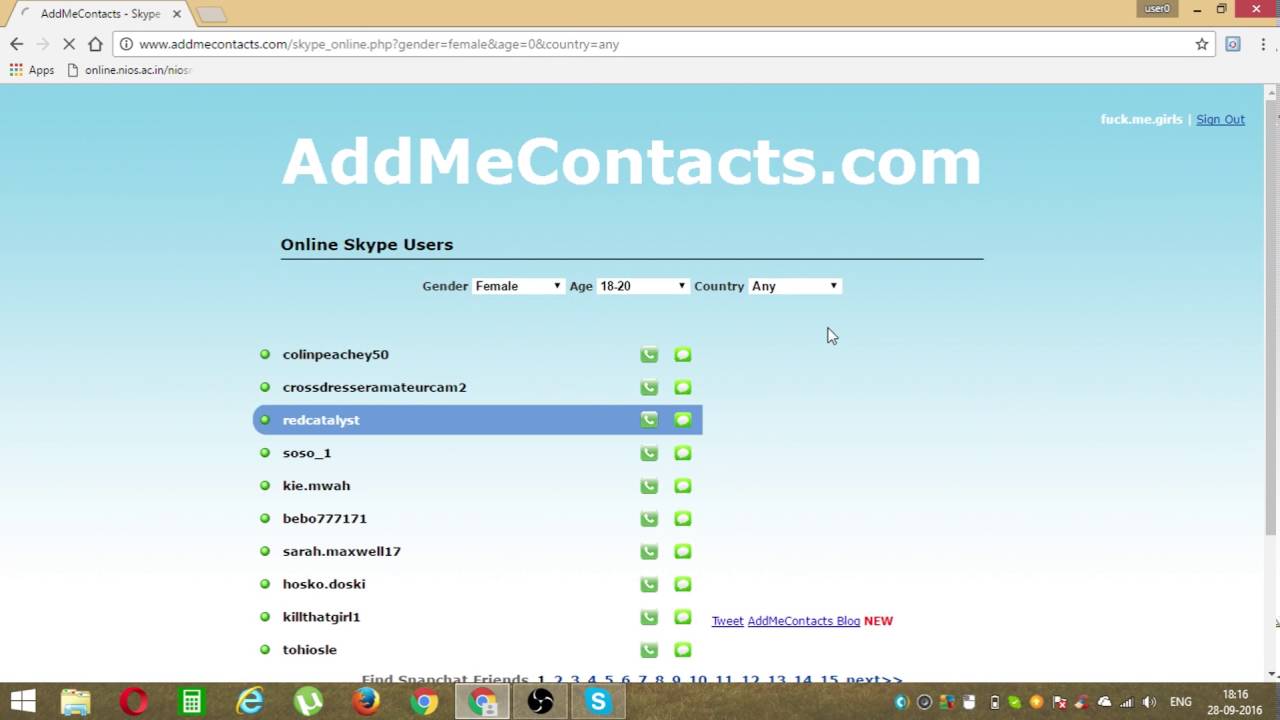Start a chat with redcatalyst
The width and height of the screenshot is (1280, 720).
[x=683, y=420]
